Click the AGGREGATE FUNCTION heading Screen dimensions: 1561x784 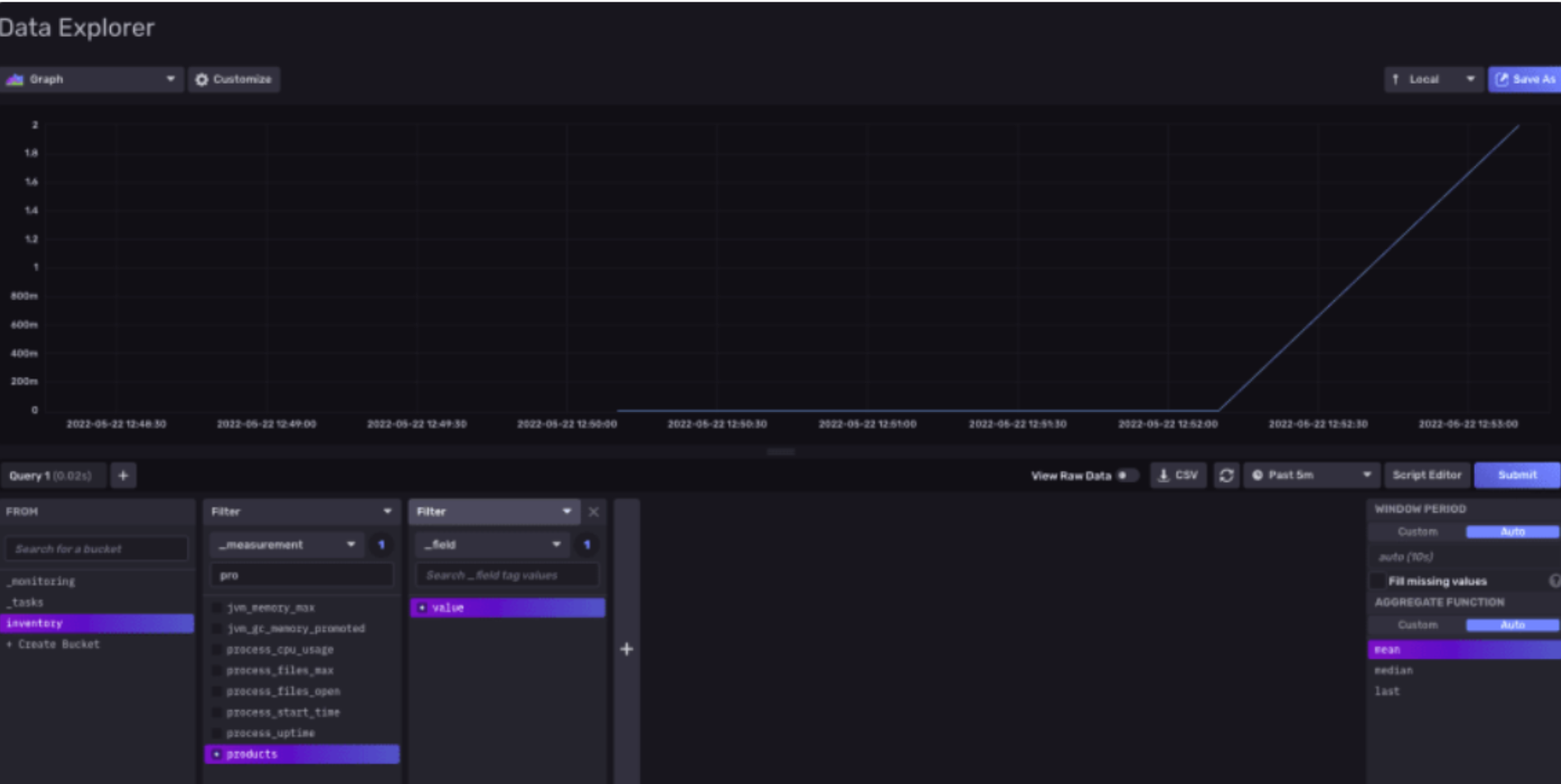pos(1439,602)
